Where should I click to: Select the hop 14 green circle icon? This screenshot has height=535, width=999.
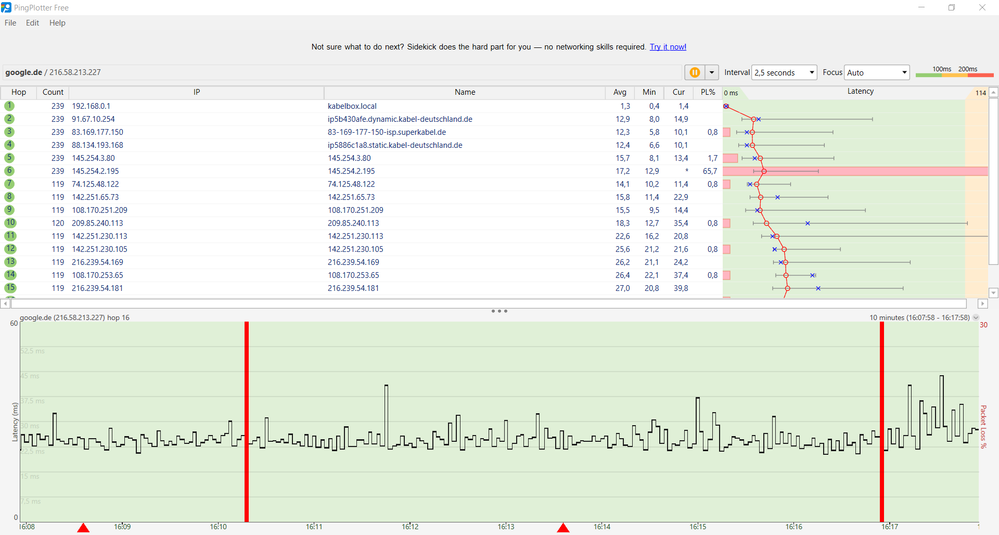coord(10,275)
